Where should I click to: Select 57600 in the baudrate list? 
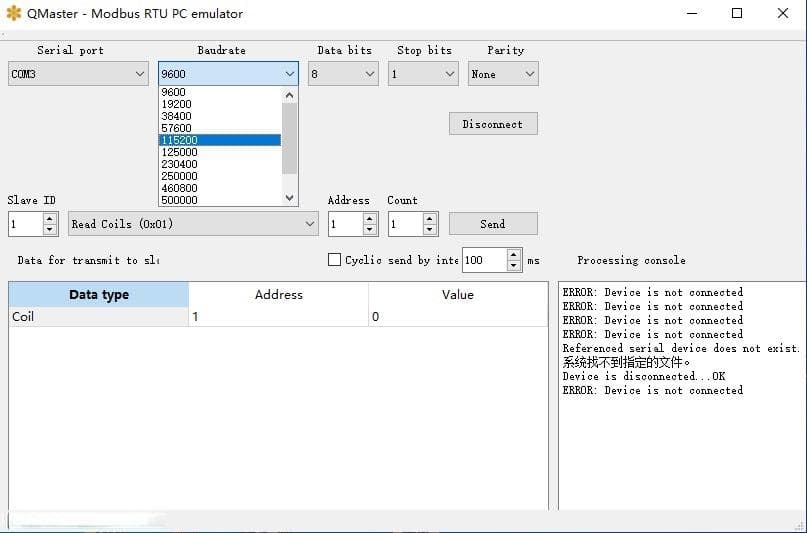(220, 128)
